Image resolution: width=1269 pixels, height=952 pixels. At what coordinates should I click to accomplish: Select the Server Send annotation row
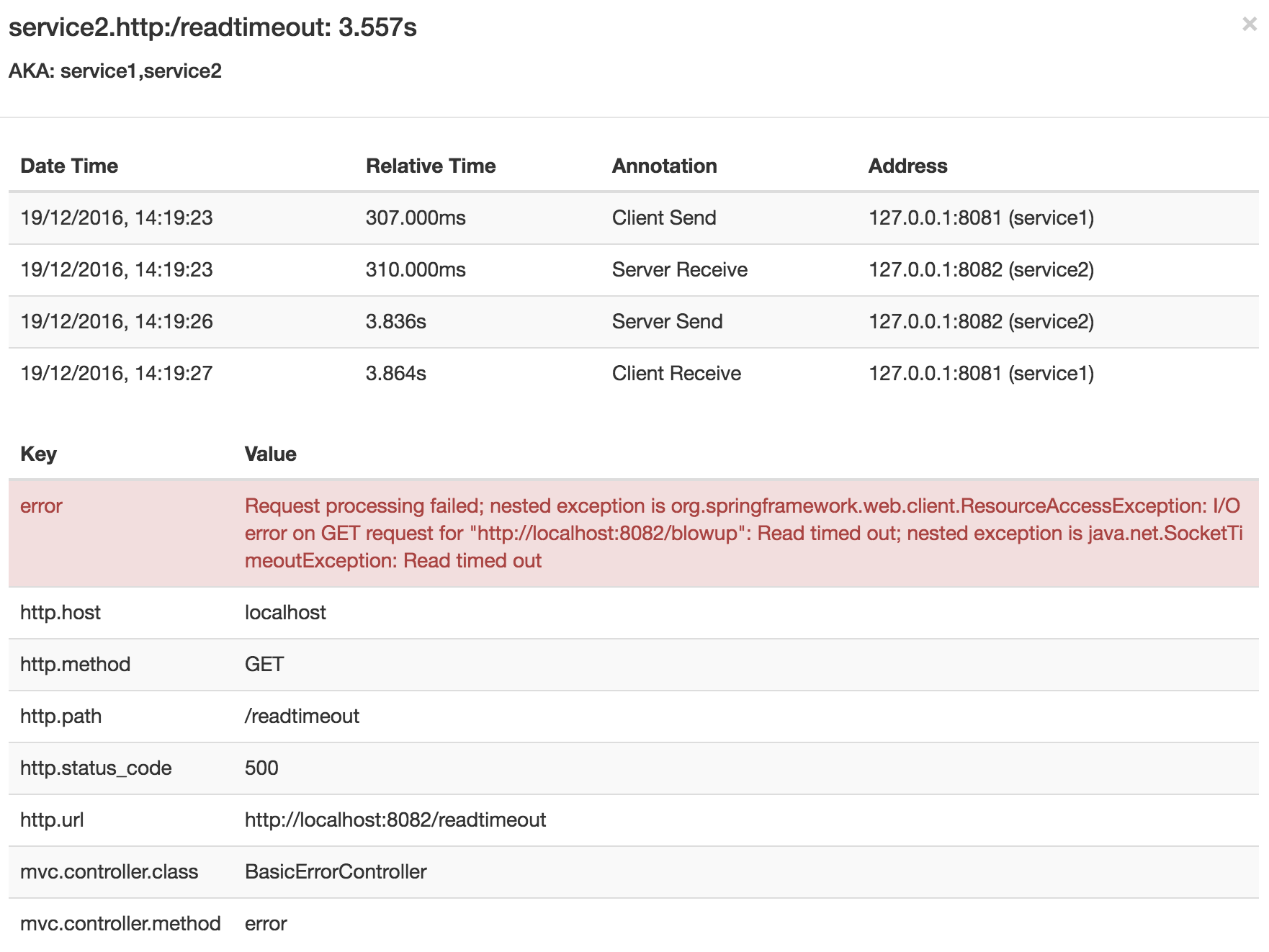click(x=667, y=322)
